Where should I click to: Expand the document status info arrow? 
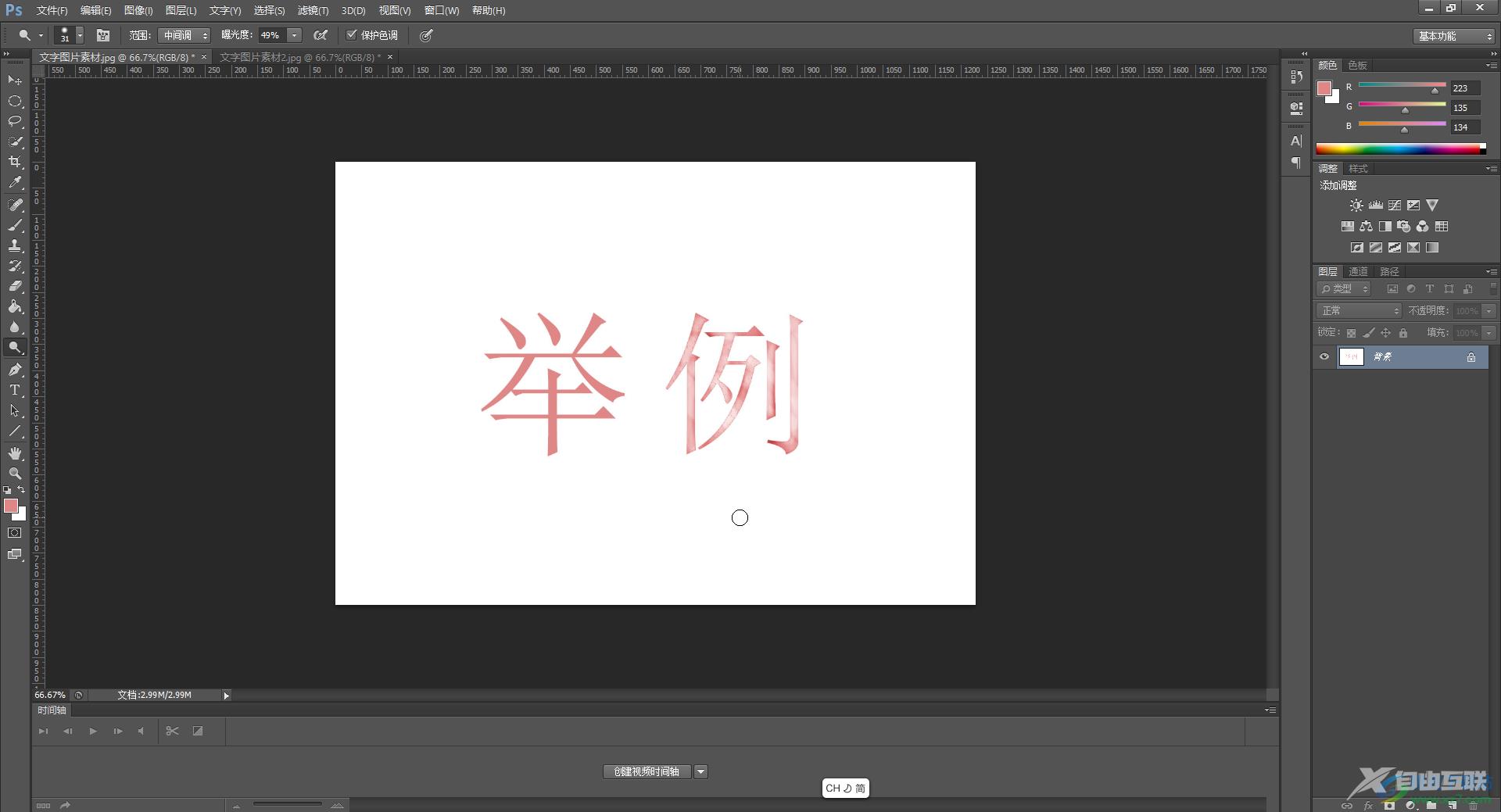coord(226,696)
